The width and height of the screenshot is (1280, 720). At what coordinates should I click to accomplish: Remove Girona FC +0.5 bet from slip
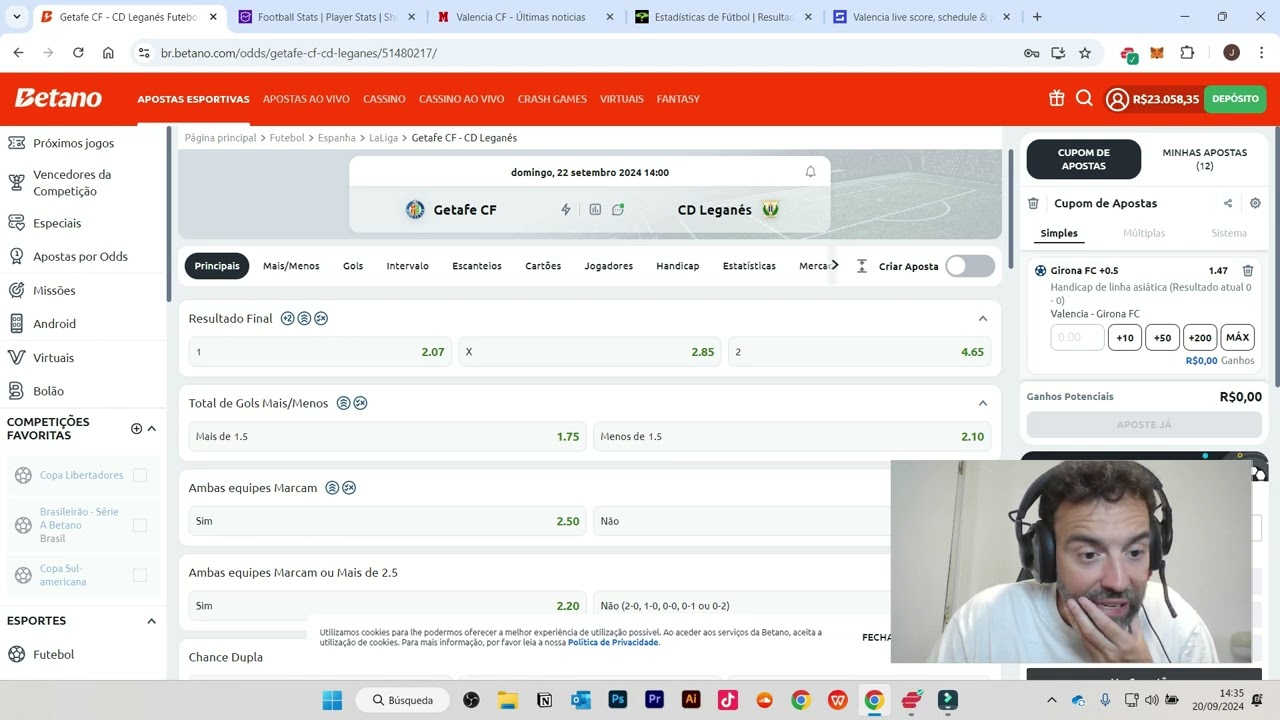[x=1248, y=271]
